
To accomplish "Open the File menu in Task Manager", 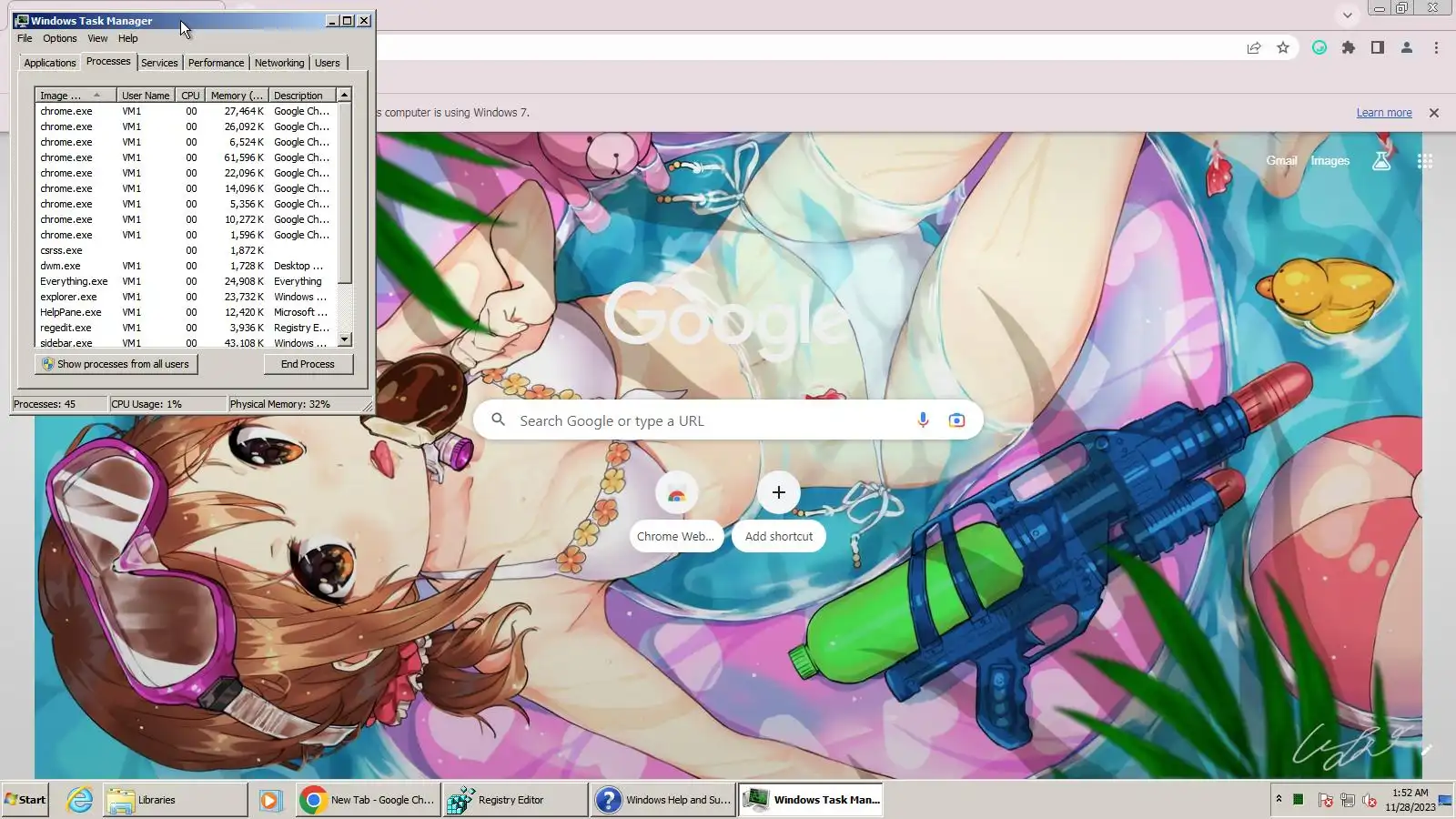I will pyautogui.click(x=25, y=38).
